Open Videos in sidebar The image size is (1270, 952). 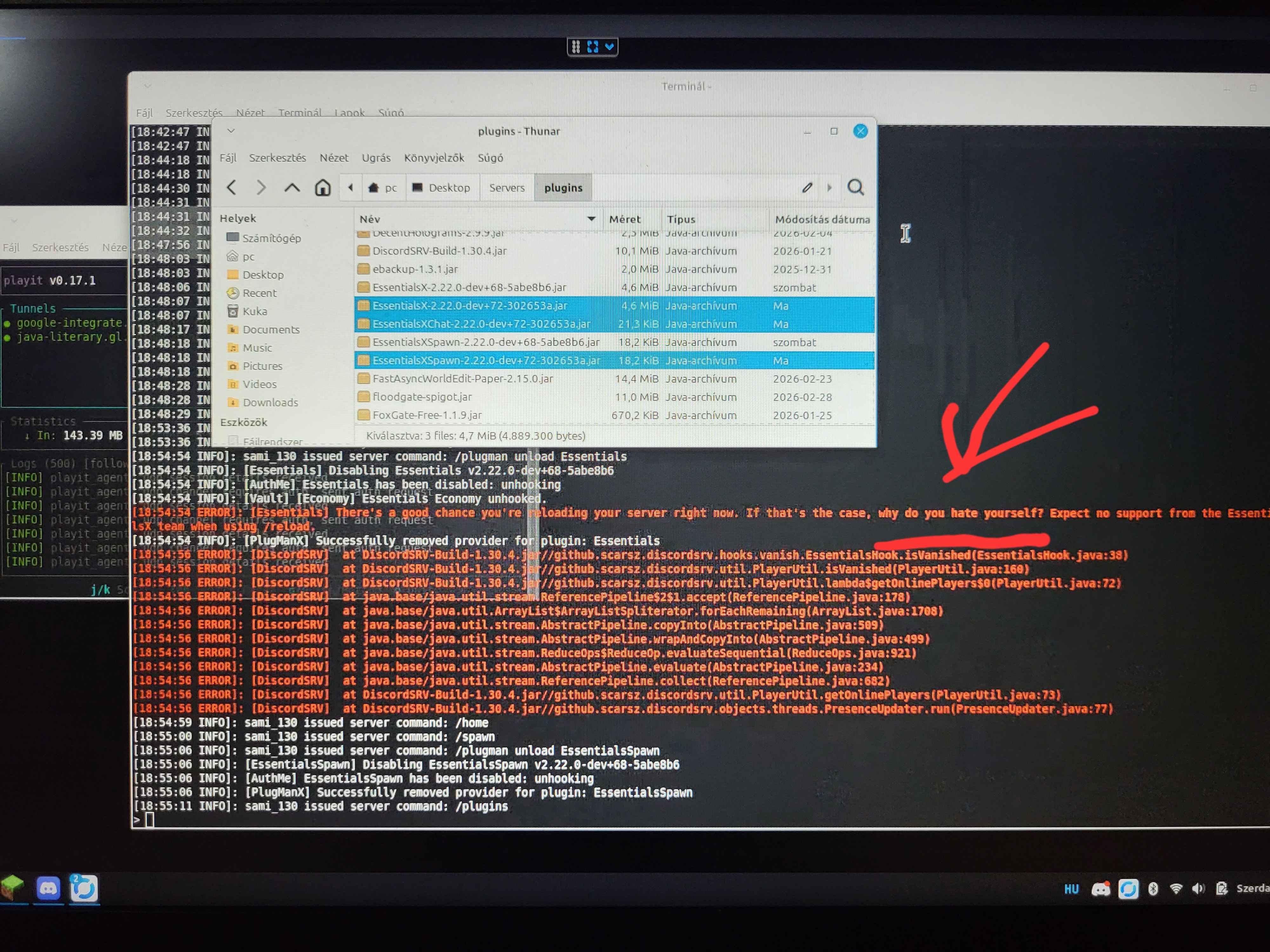tap(252, 385)
